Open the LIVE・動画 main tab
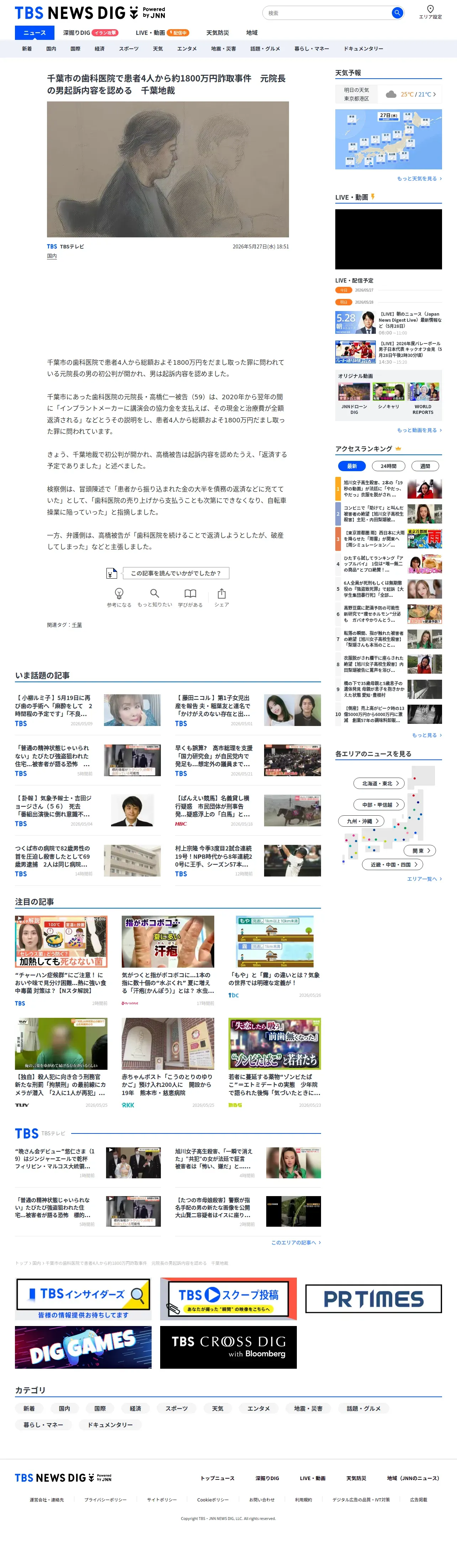Viewport: 457px width, 1568px height. click(x=162, y=33)
